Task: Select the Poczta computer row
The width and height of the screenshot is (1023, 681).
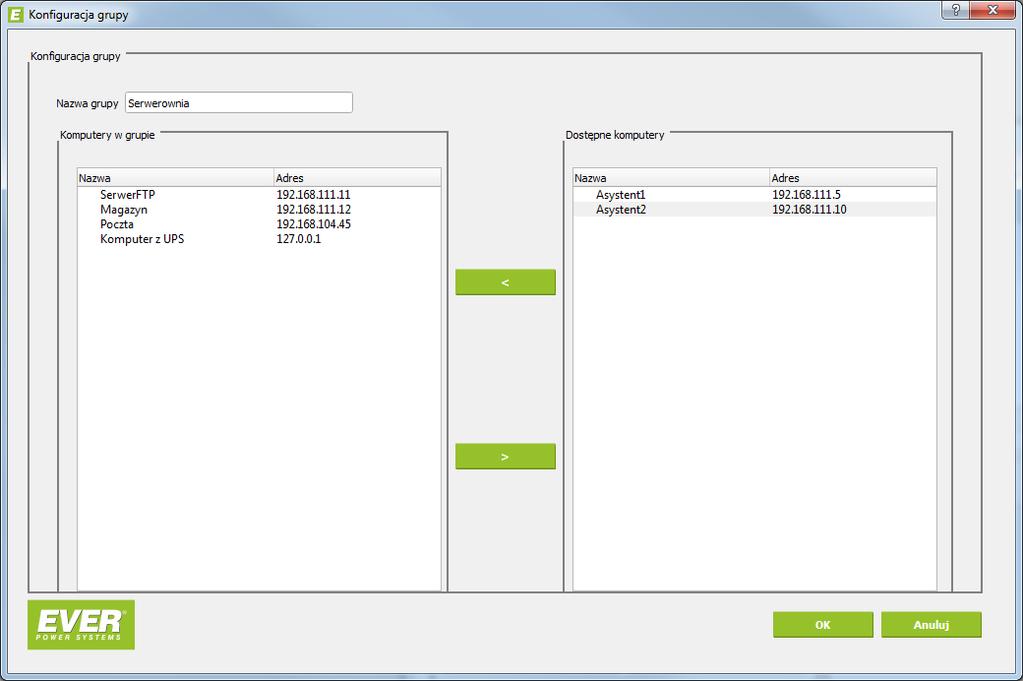Action: point(259,224)
